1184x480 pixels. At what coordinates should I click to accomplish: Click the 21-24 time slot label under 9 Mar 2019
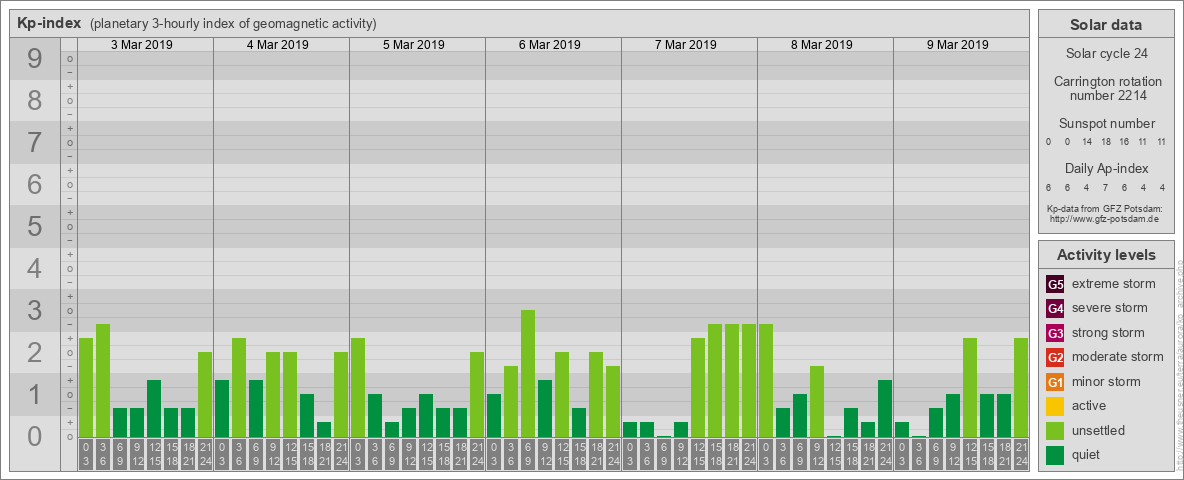pyautogui.click(x=1020, y=455)
